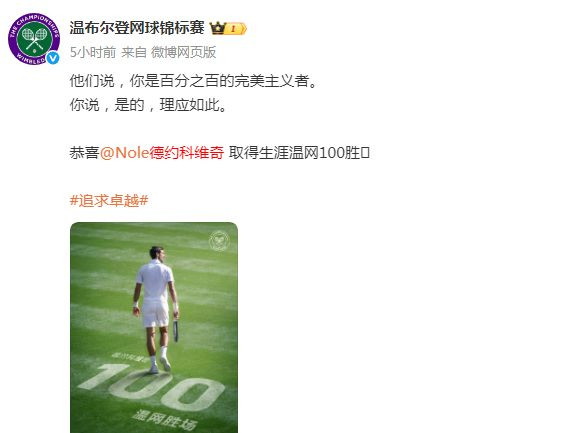Click the word 恭喜 before the mention
The height and width of the screenshot is (433, 587).
pos(84,153)
